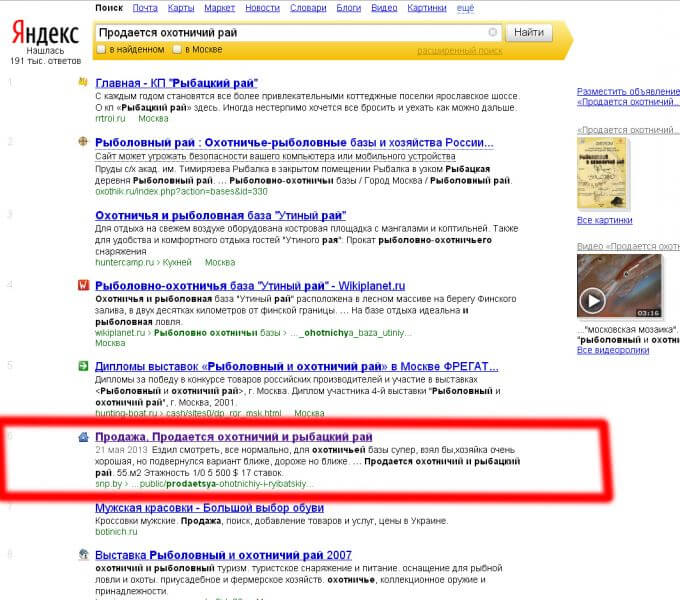680x600 pixels.
Task: Click favicon beside Выставка Рыболовный и охотничий рай 2007
Action: tap(83, 554)
